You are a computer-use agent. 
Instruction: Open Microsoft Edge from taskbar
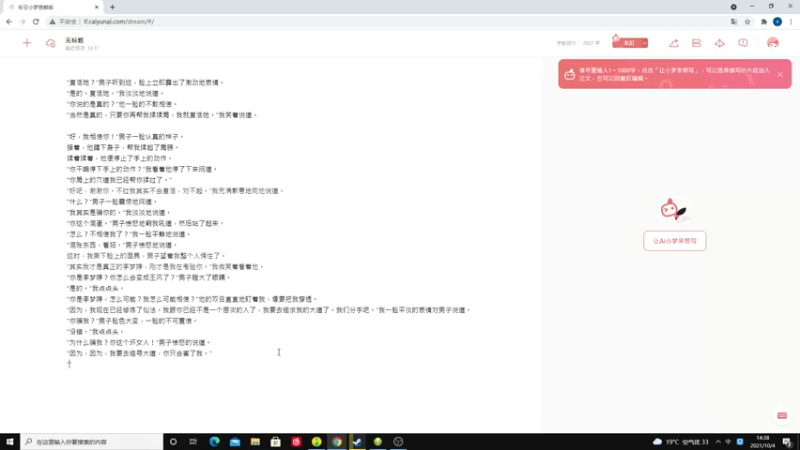coord(214,441)
